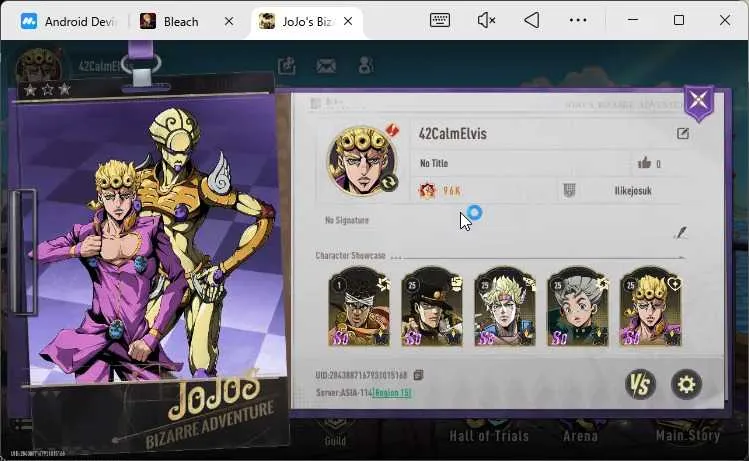Open Hall of Trials

click(489, 435)
